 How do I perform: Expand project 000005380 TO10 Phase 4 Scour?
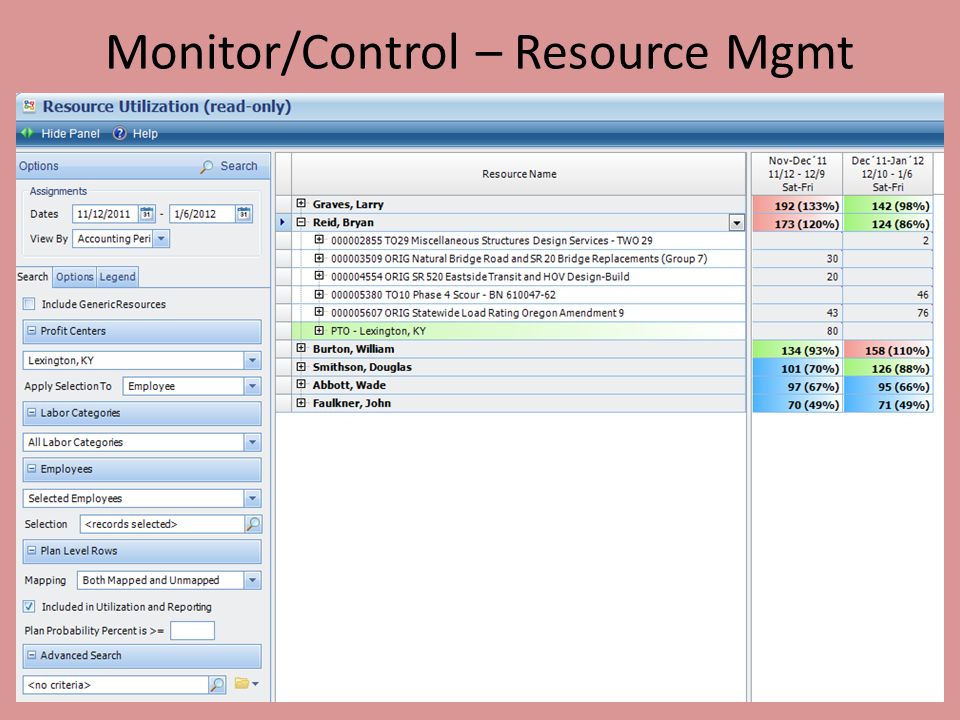tap(319, 294)
